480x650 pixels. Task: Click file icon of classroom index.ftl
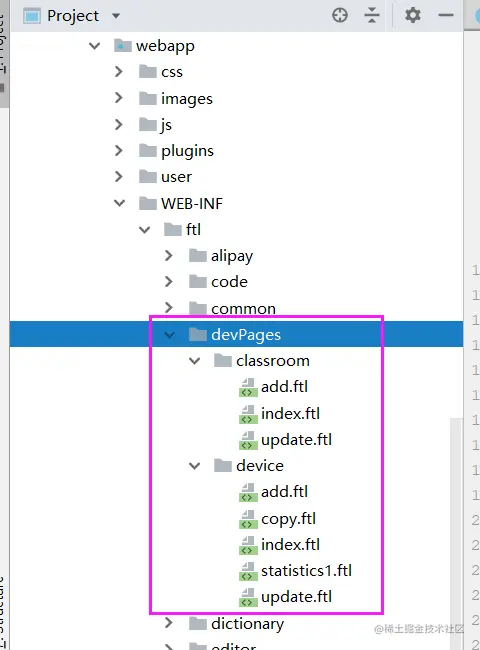pyautogui.click(x=248, y=414)
